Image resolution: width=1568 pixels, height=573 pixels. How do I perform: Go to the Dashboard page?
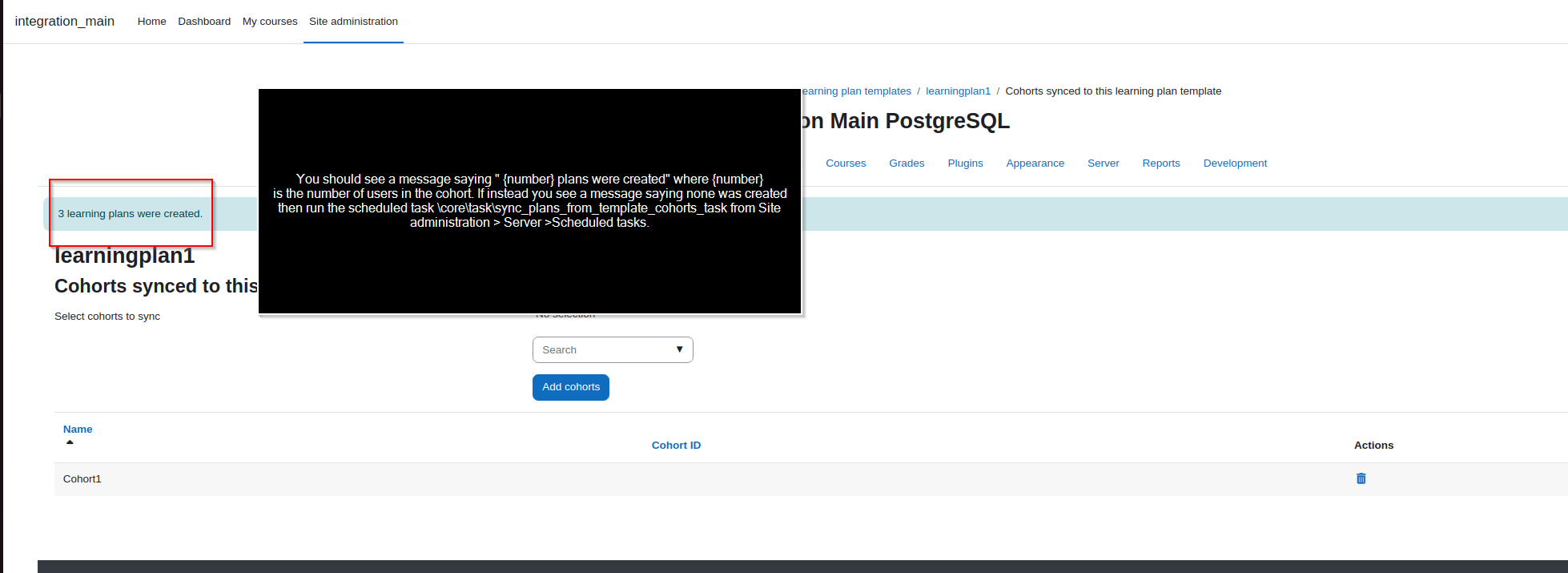pos(204,22)
